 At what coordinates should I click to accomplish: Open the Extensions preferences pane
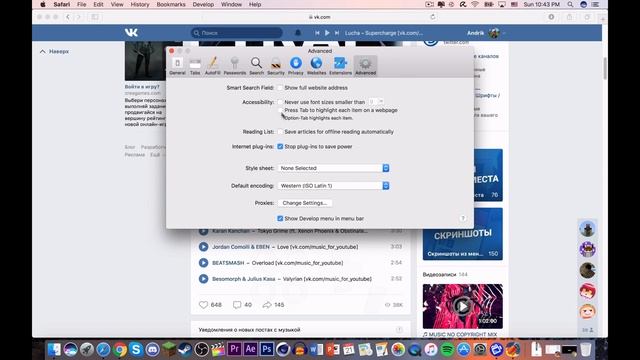[340, 66]
